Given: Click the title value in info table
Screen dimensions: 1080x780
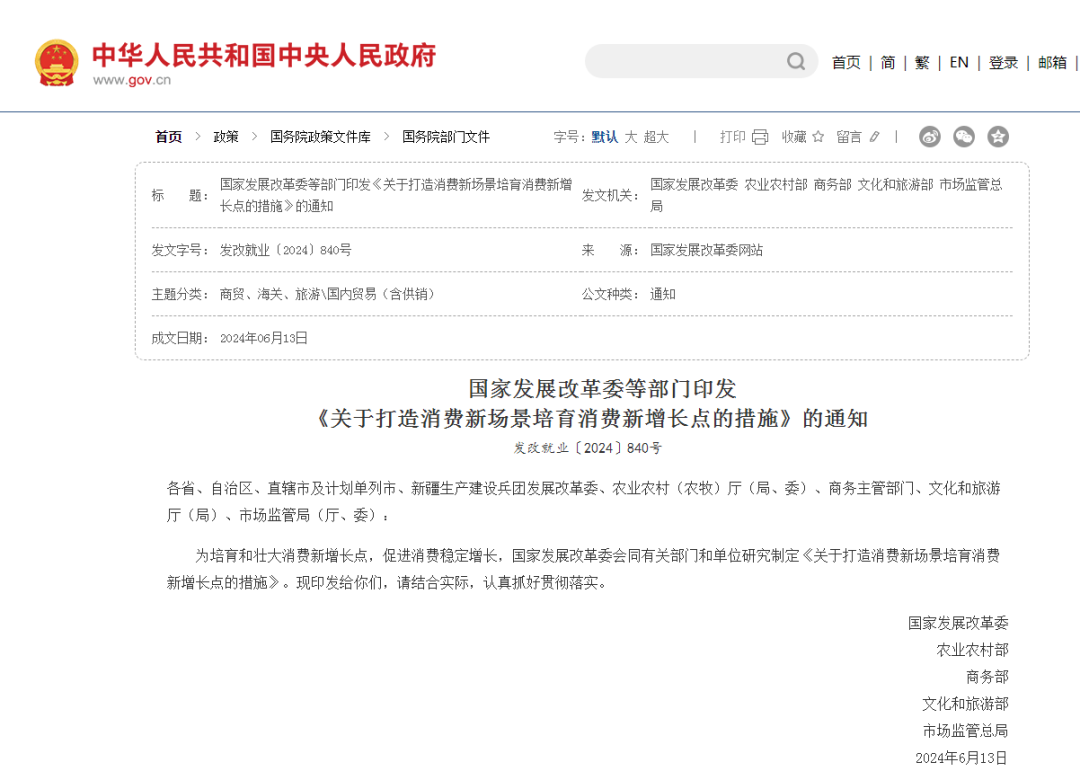Looking at the screenshot, I should tap(396, 195).
